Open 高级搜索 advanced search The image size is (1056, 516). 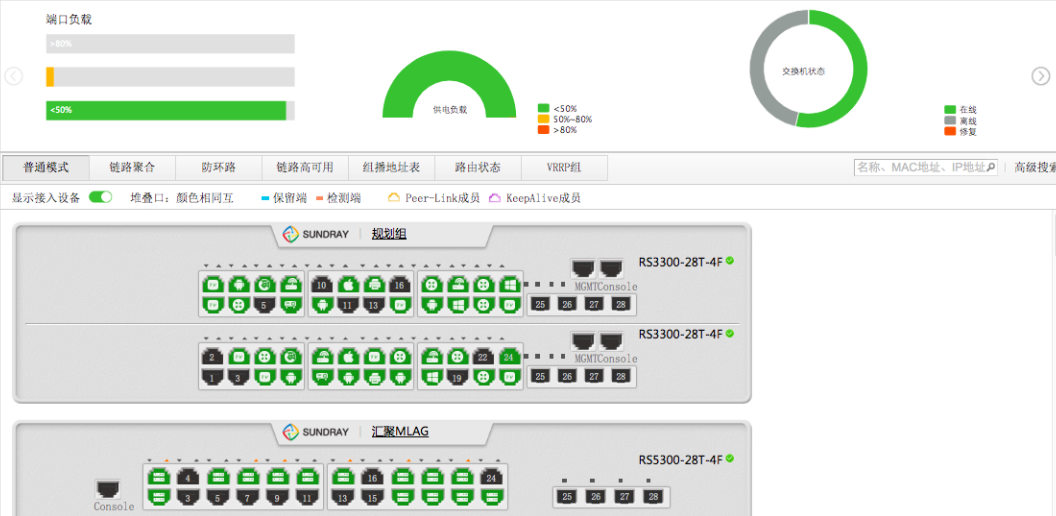(x=1034, y=168)
